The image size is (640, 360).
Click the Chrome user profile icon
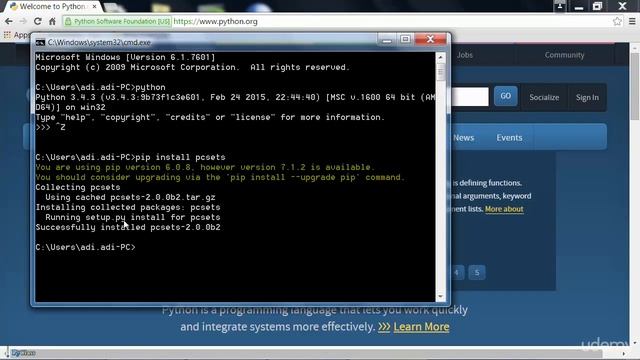[560, 6]
